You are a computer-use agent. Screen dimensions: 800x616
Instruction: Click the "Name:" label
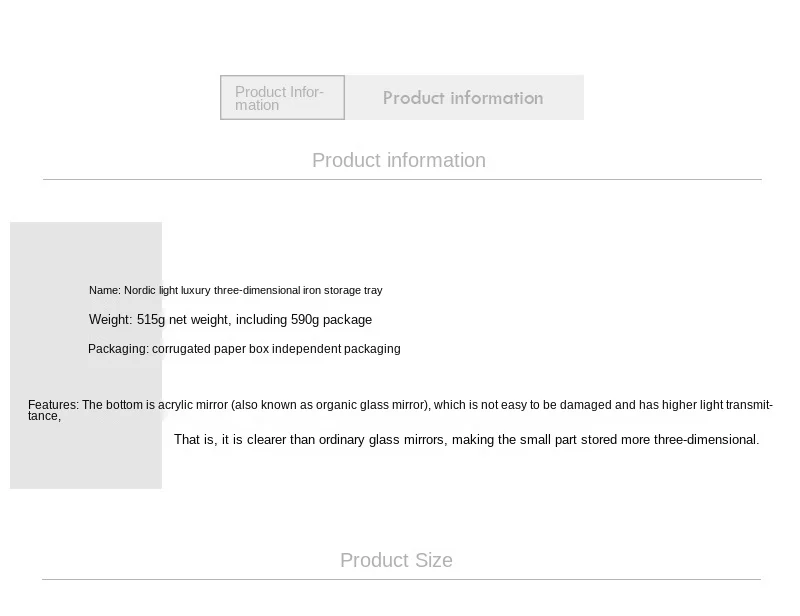pyautogui.click(x=104, y=291)
